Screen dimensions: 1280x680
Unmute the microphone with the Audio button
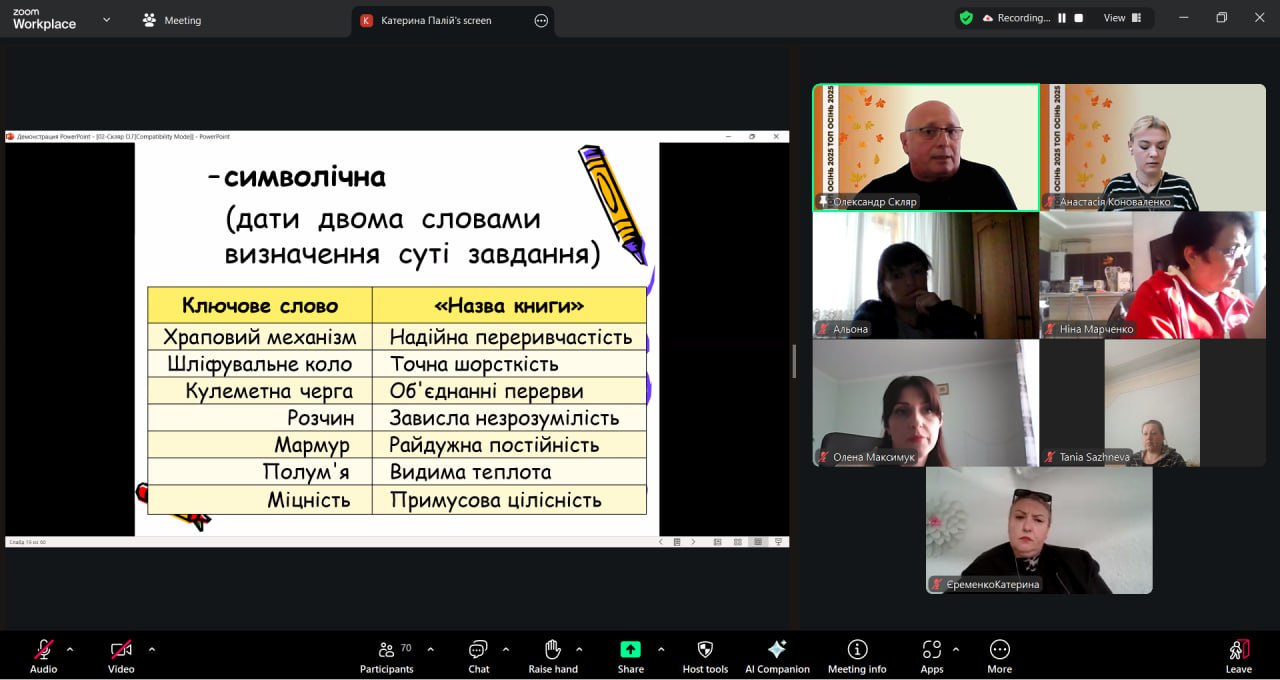pyautogui.click(x=43, y=656)
